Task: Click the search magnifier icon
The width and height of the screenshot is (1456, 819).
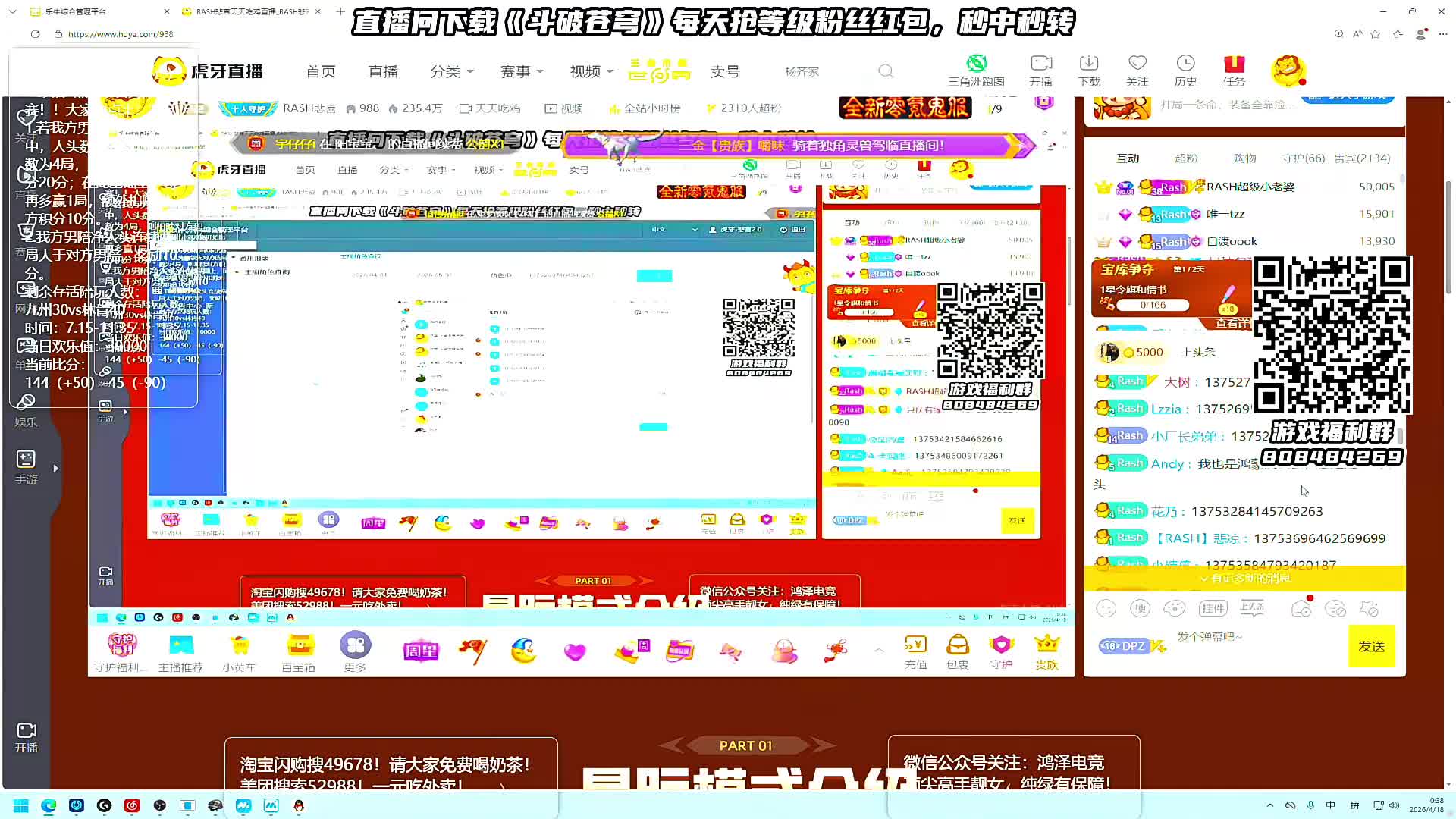Action: pyautogui.click(x=886, y=71)
